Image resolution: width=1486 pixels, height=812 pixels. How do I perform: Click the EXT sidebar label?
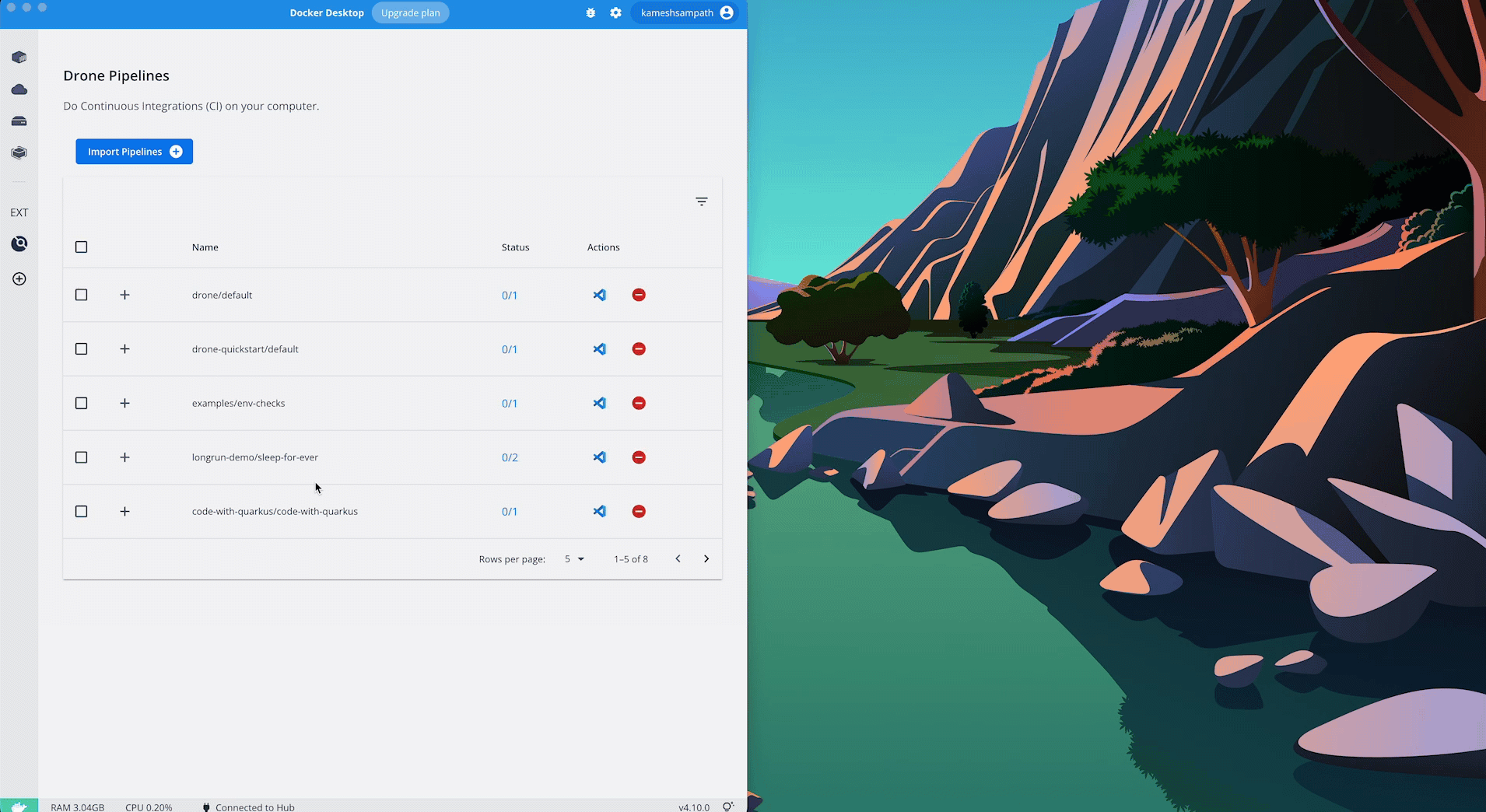click(19, 212)
